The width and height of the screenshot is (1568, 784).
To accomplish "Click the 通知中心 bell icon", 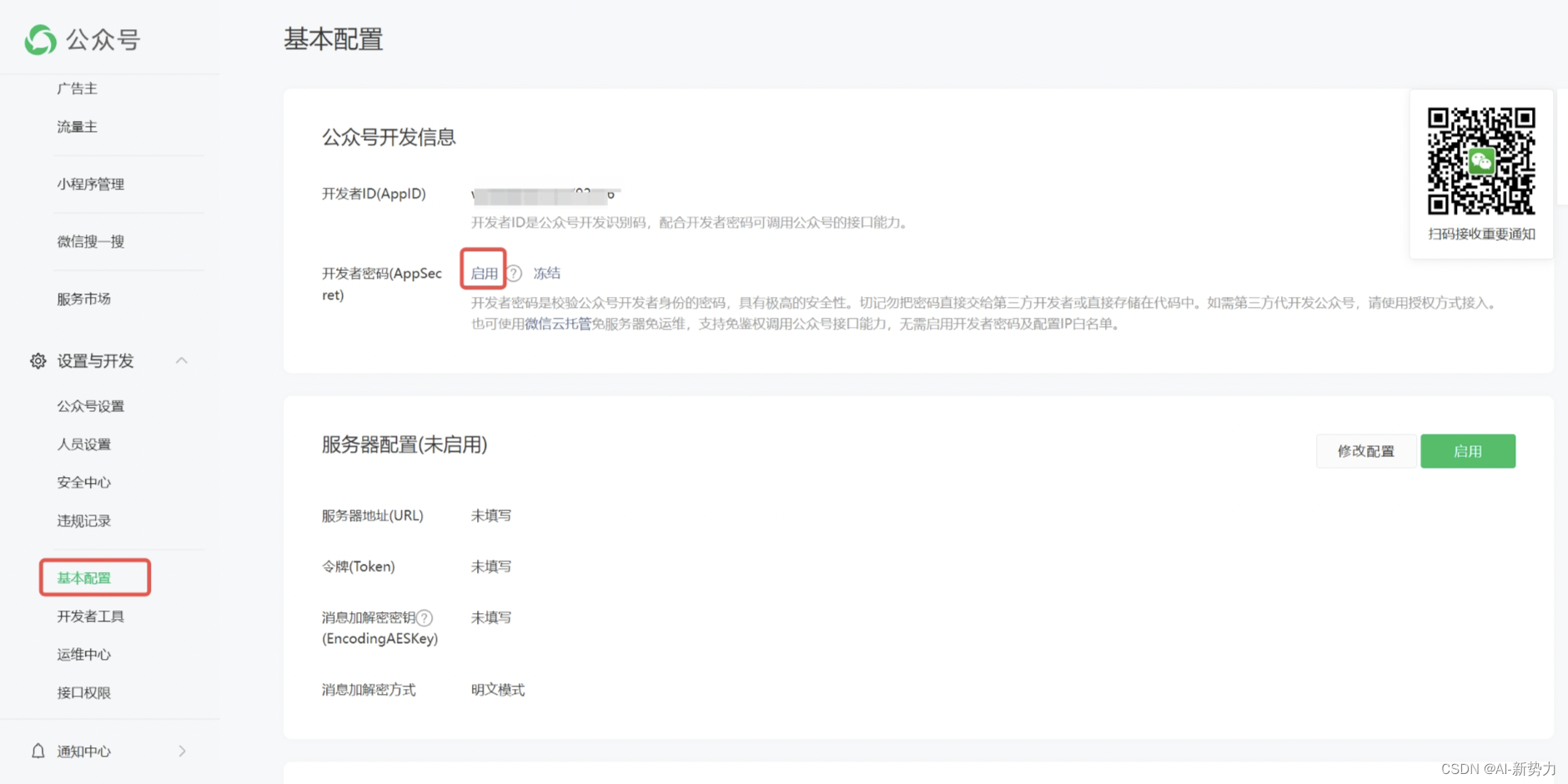I will pyautogui.click(x=38, y=751).
